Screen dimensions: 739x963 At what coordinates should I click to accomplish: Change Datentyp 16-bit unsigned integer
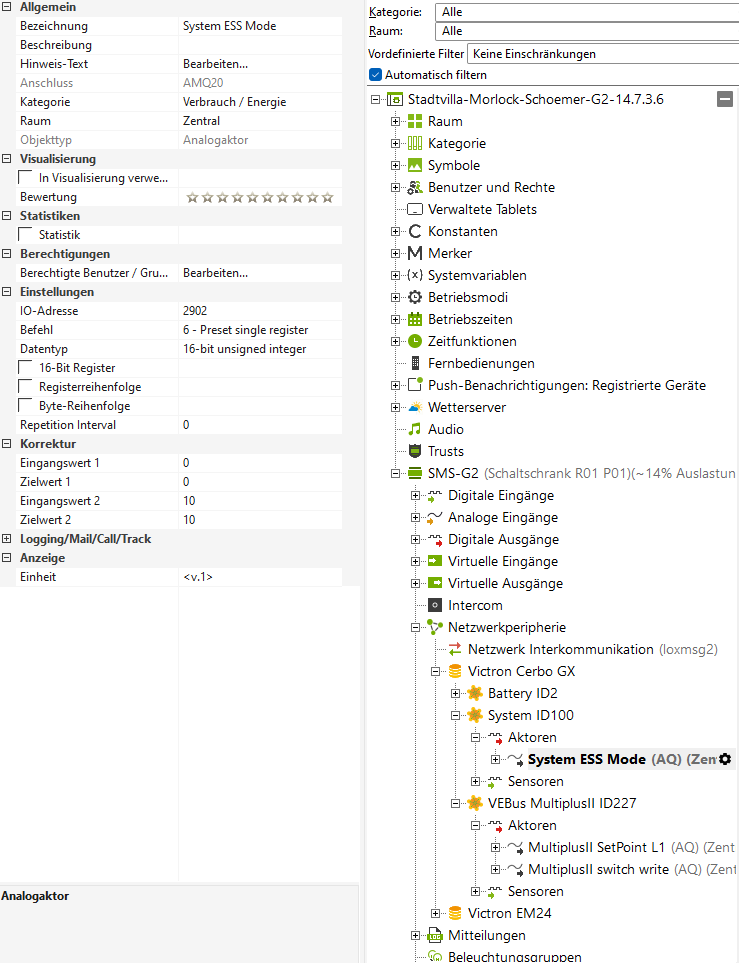point(260,349)
